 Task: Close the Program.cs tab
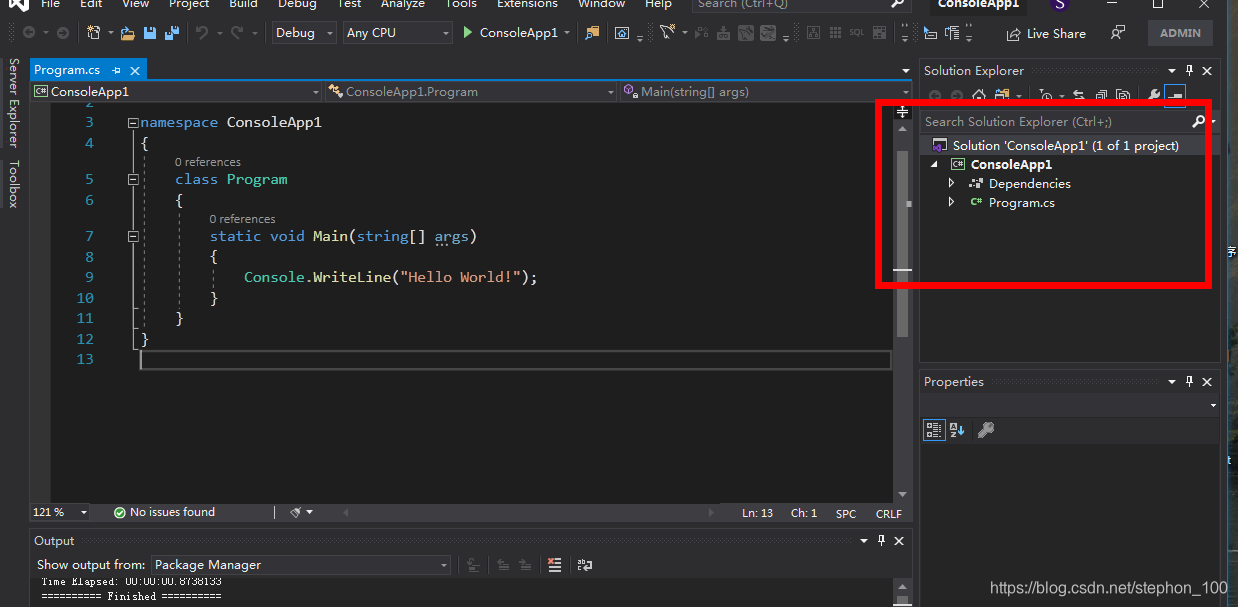(x=135, y=70)
